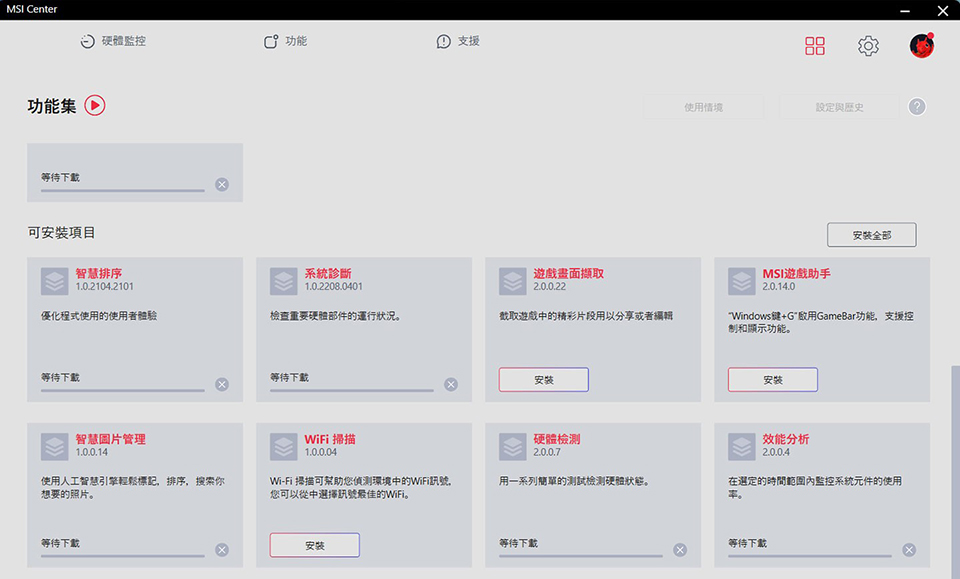
Task: Install the MSI遊戲助手 feature
Action: point(773,379)
